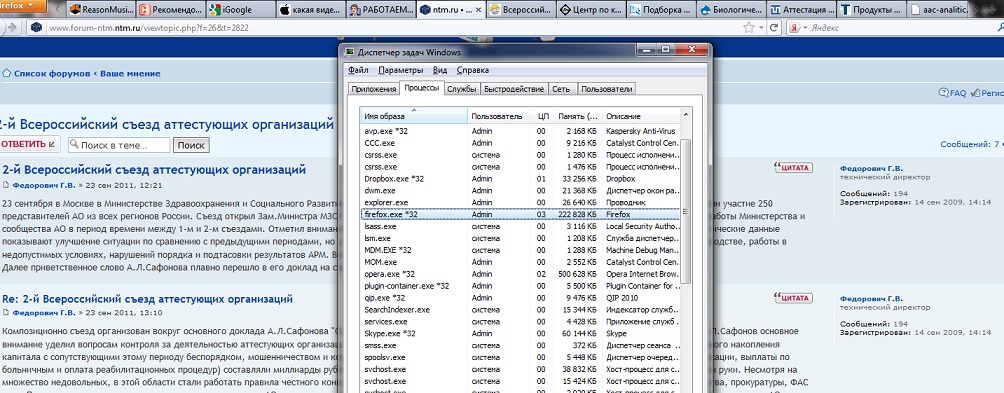Open the Файл menu in Task Manager

point(359,70)
